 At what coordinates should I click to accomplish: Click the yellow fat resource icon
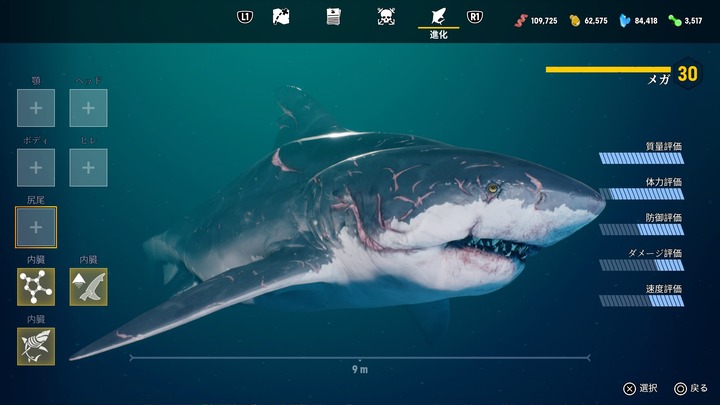click(574, 21)
